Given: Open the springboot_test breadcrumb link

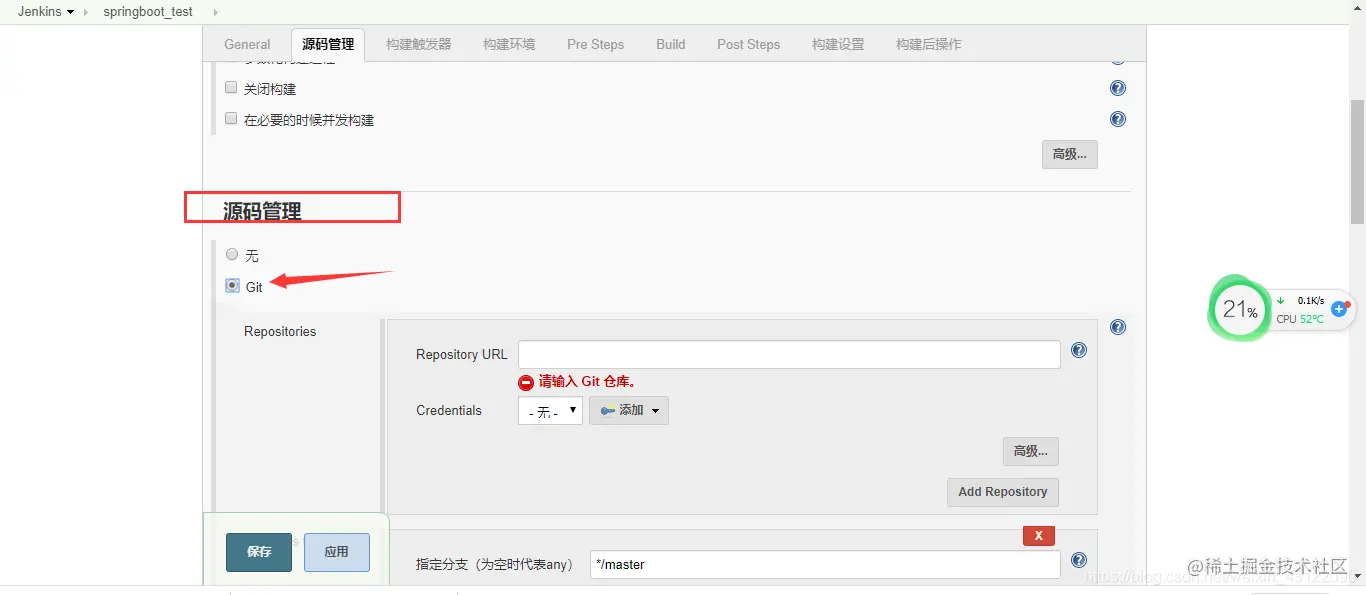Looking at the screenshot, I should [148, 12].
